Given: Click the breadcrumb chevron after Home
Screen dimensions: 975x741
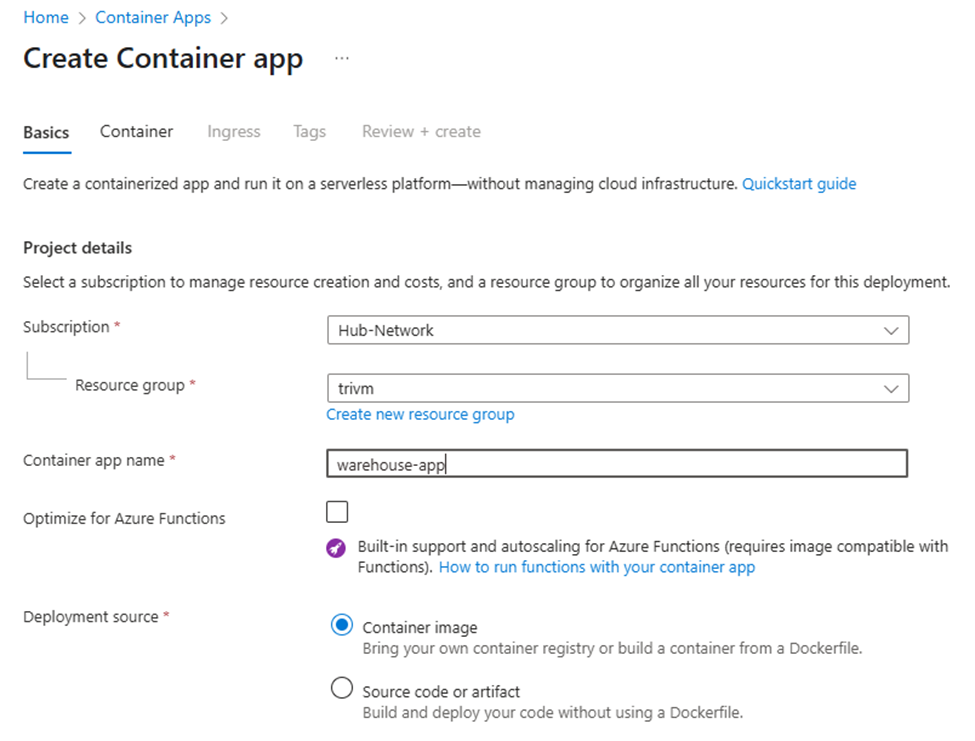Looking at the screenshot, I should (82, 18).
